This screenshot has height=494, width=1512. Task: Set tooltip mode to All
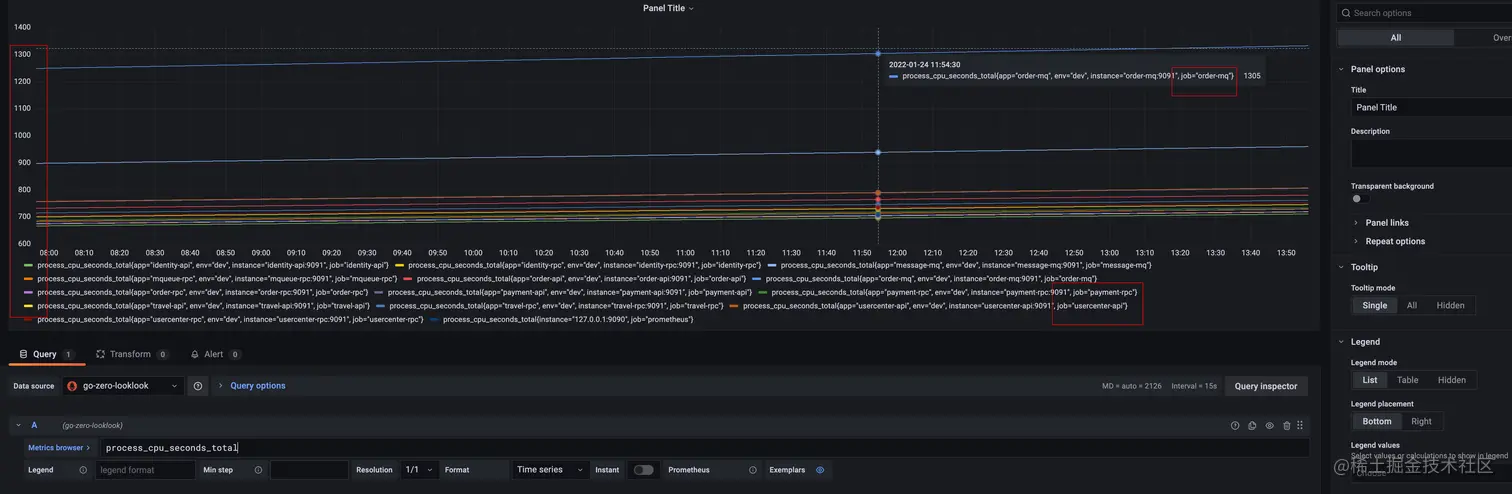1411,305
